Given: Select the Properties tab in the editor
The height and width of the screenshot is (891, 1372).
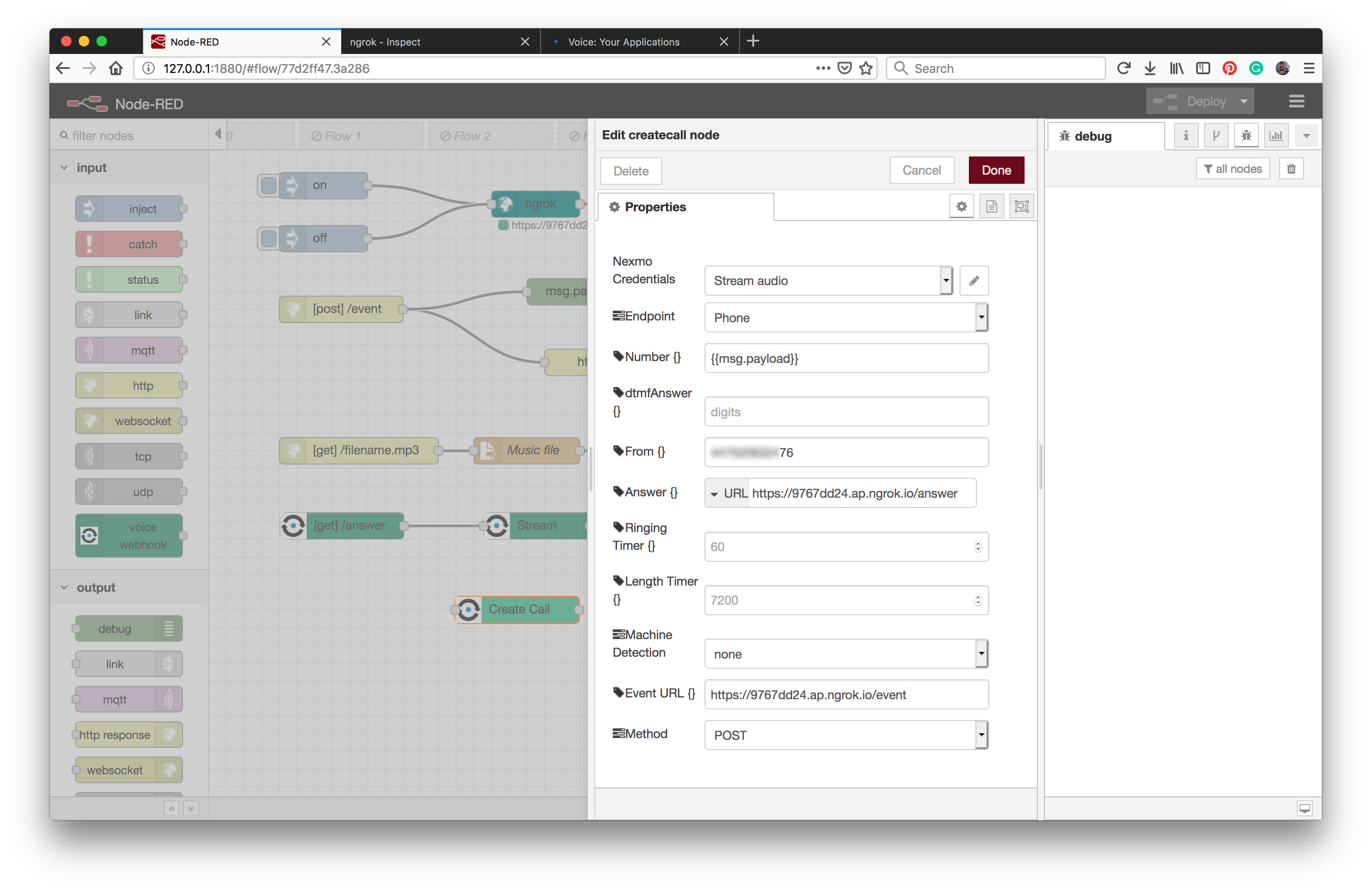Looking at the screenshot, I should [x=686, y=207].
